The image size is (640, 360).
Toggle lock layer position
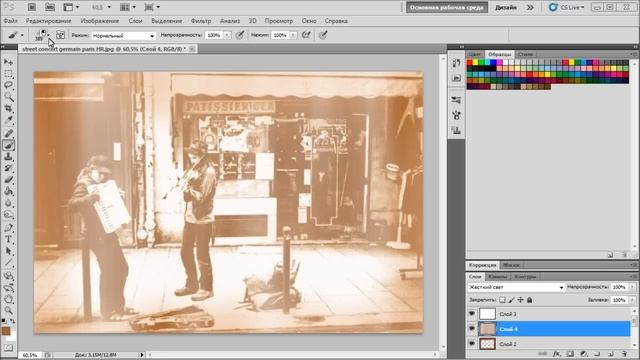click(520, 300)
